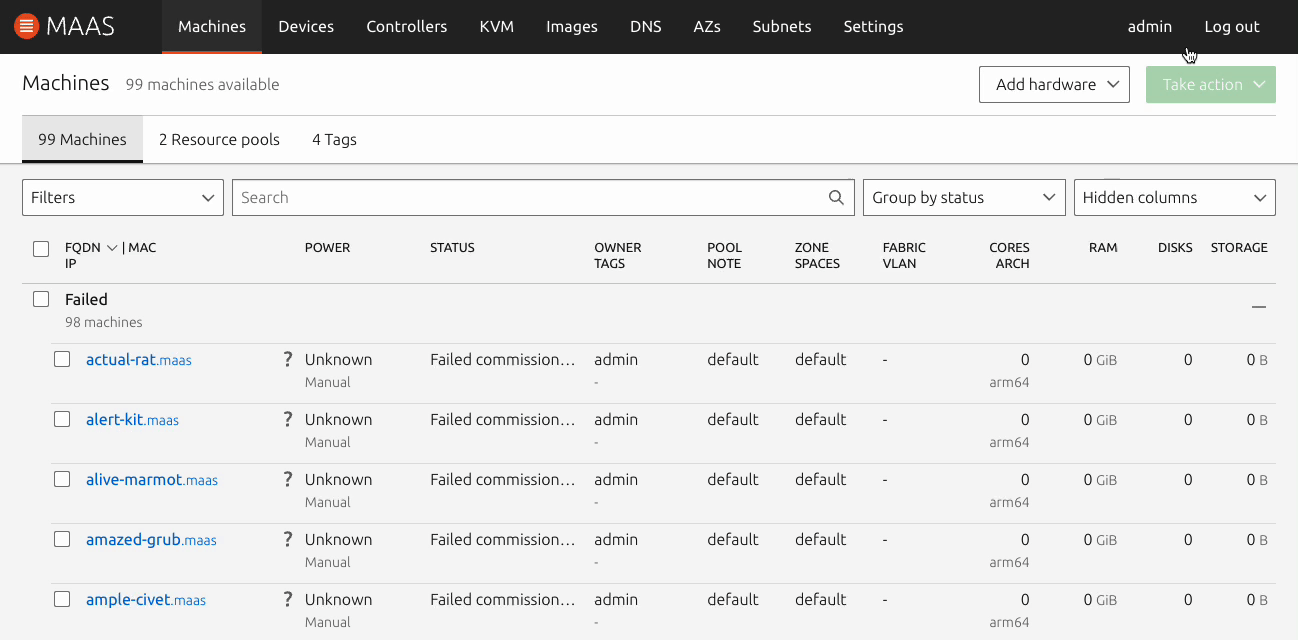The image size is (1298, 640).
Task: Open the Devices nav item
Action: [306, 27]
